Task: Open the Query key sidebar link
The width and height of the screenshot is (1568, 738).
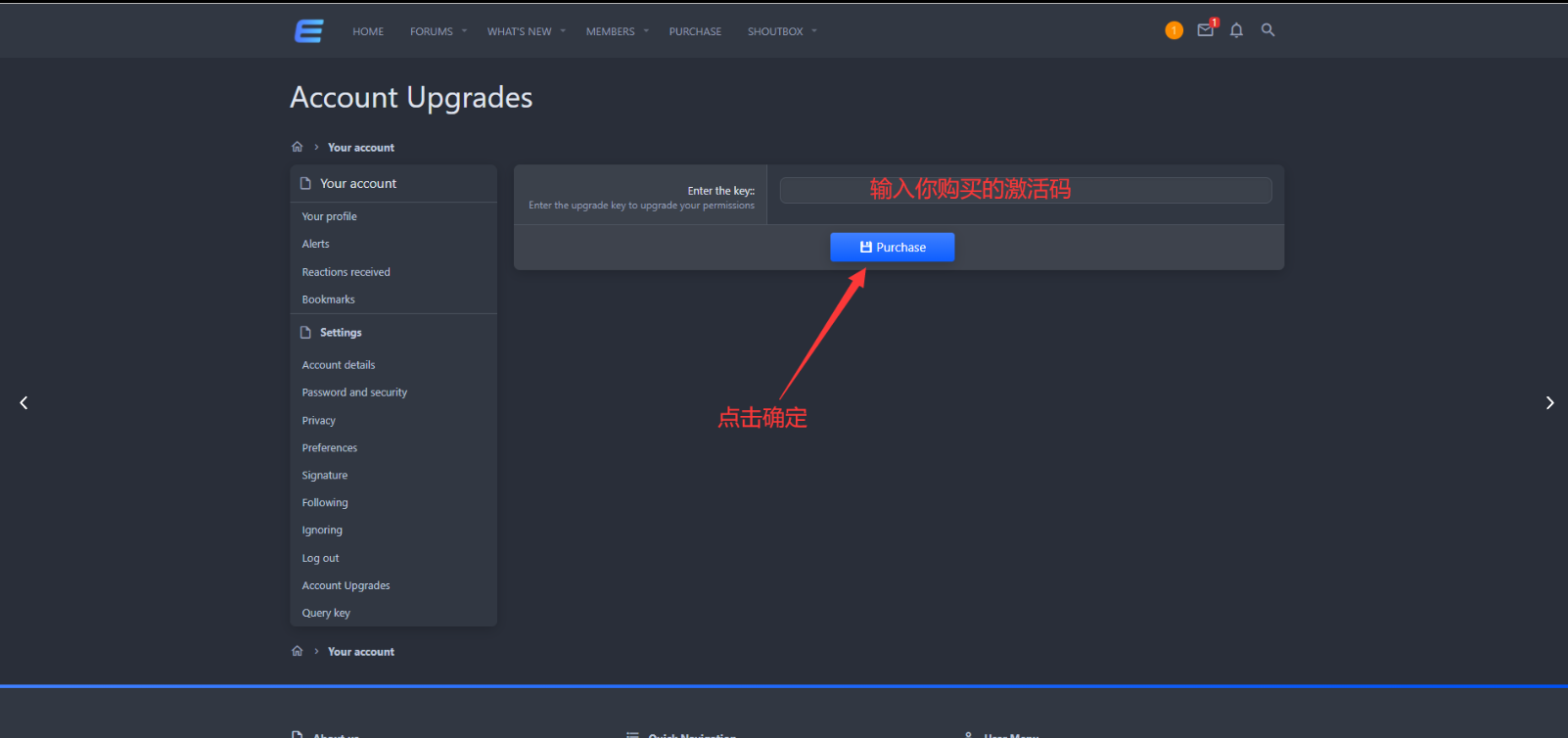Action: click(326, 613)
